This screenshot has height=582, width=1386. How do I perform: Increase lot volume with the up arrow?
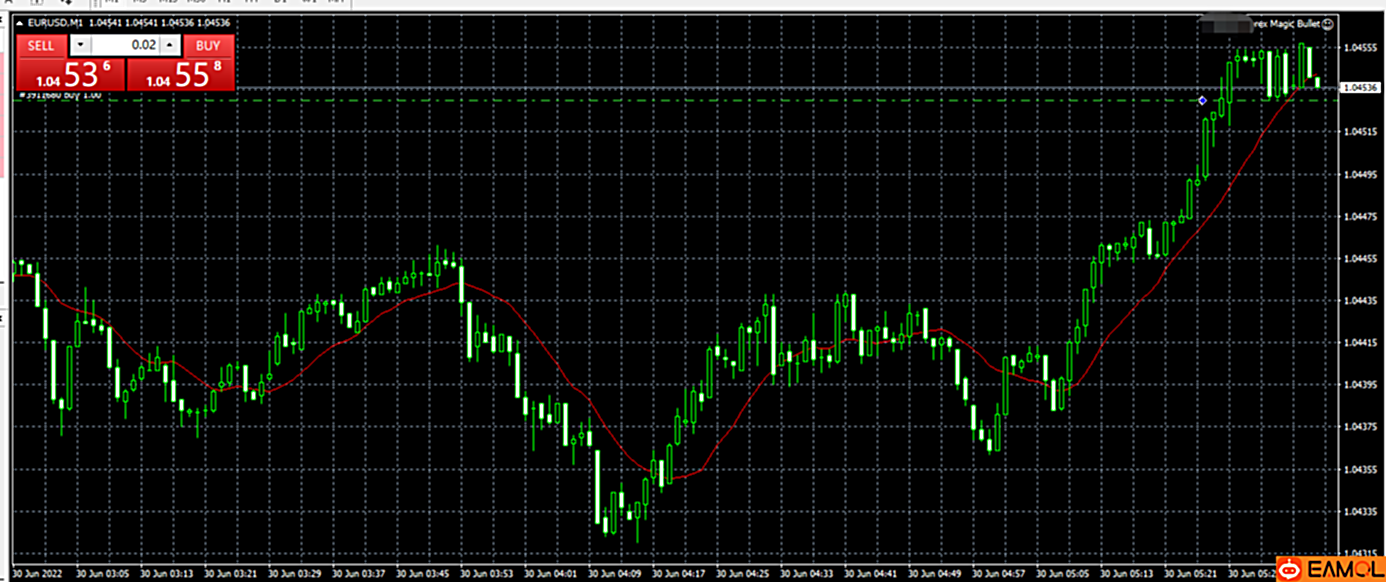171,45
